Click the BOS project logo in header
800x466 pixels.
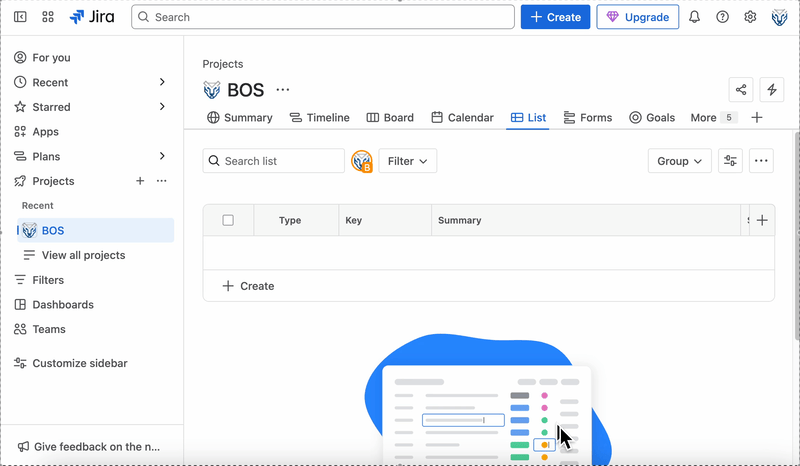(x=212, y=90)
